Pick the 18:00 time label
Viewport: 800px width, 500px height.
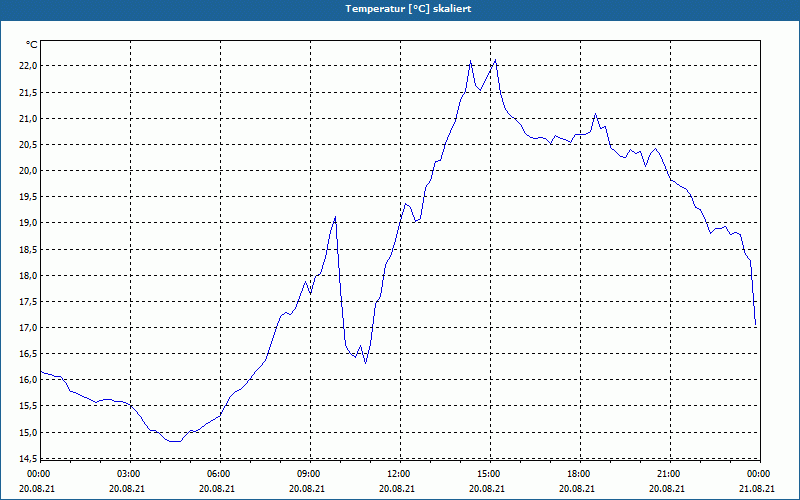point(579,474)
